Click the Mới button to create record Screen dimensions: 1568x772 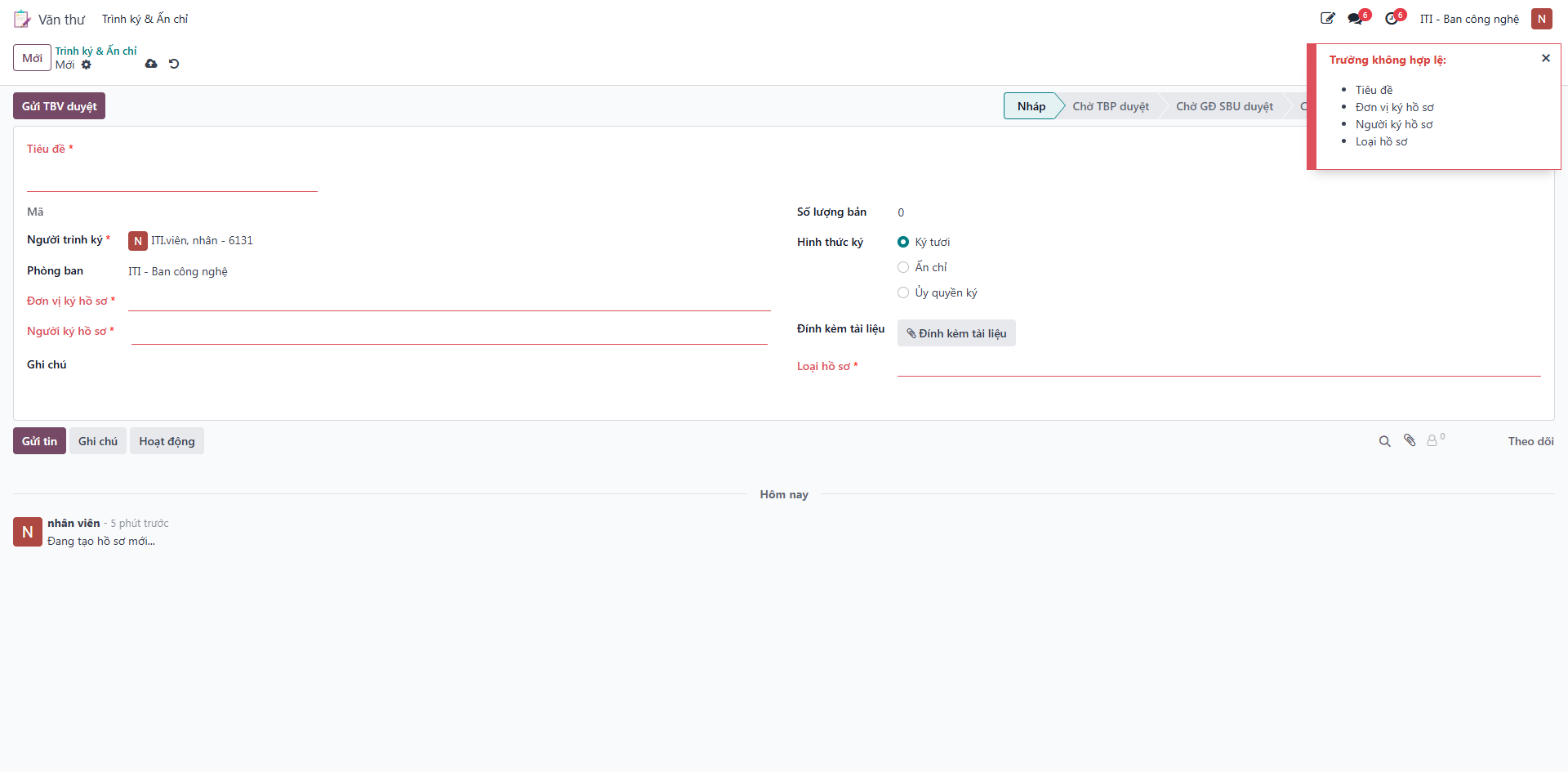(x=33, y=58)
